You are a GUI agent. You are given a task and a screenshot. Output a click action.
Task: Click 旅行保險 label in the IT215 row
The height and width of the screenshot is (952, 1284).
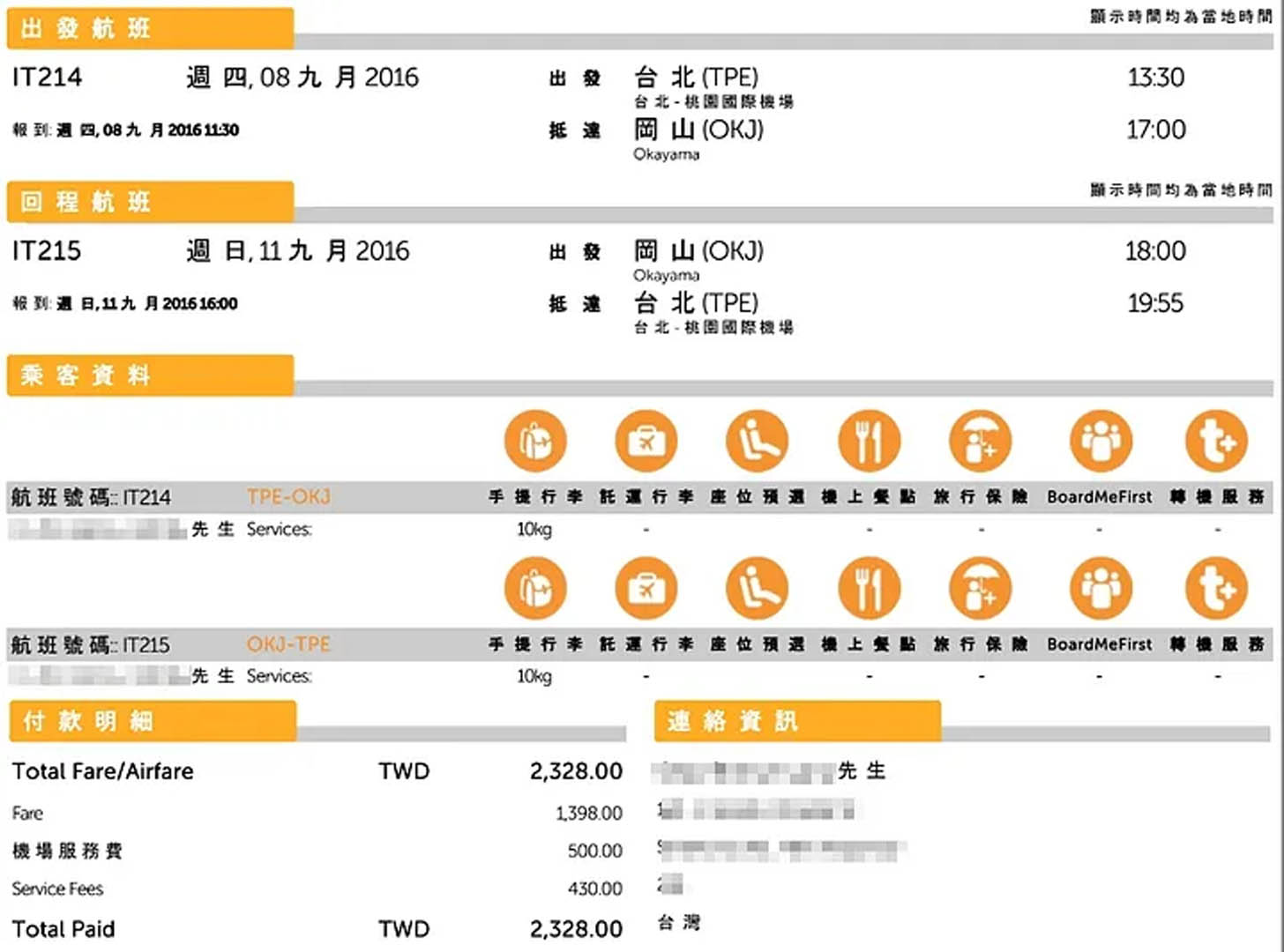(x=981, y=644)
